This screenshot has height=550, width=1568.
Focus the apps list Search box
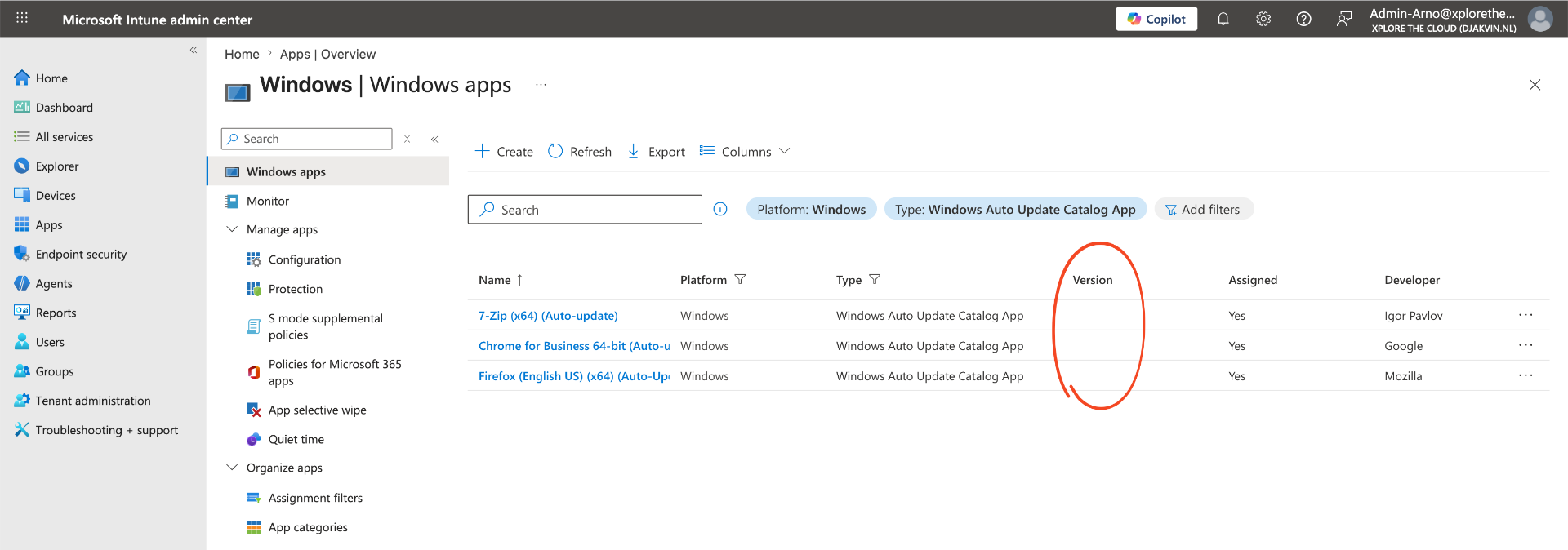click(x=585, y=210)
